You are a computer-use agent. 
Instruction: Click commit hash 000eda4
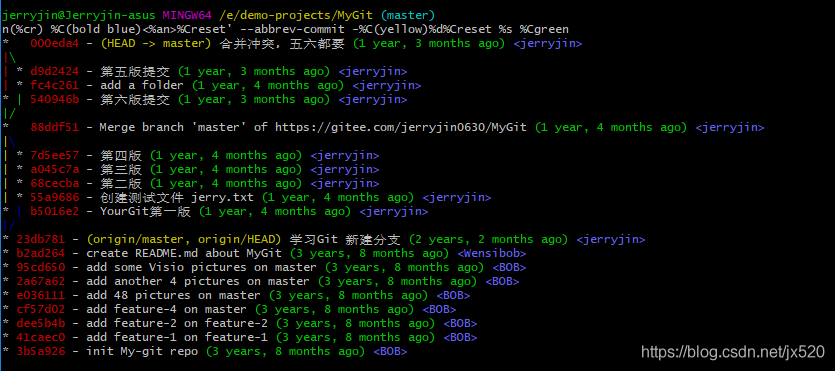54,44
